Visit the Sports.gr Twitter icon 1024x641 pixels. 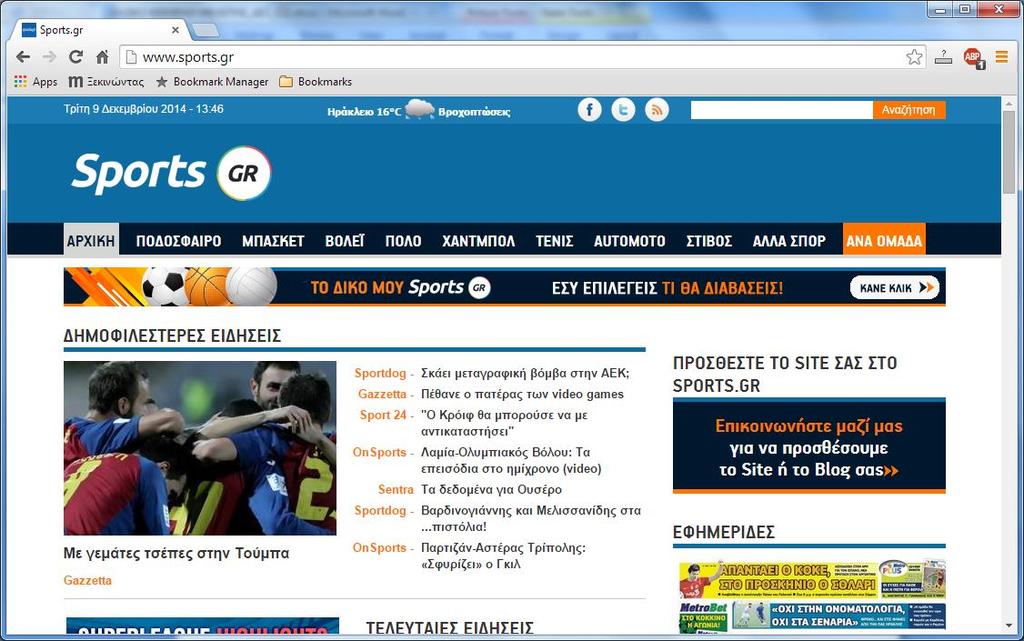point(623,110)
